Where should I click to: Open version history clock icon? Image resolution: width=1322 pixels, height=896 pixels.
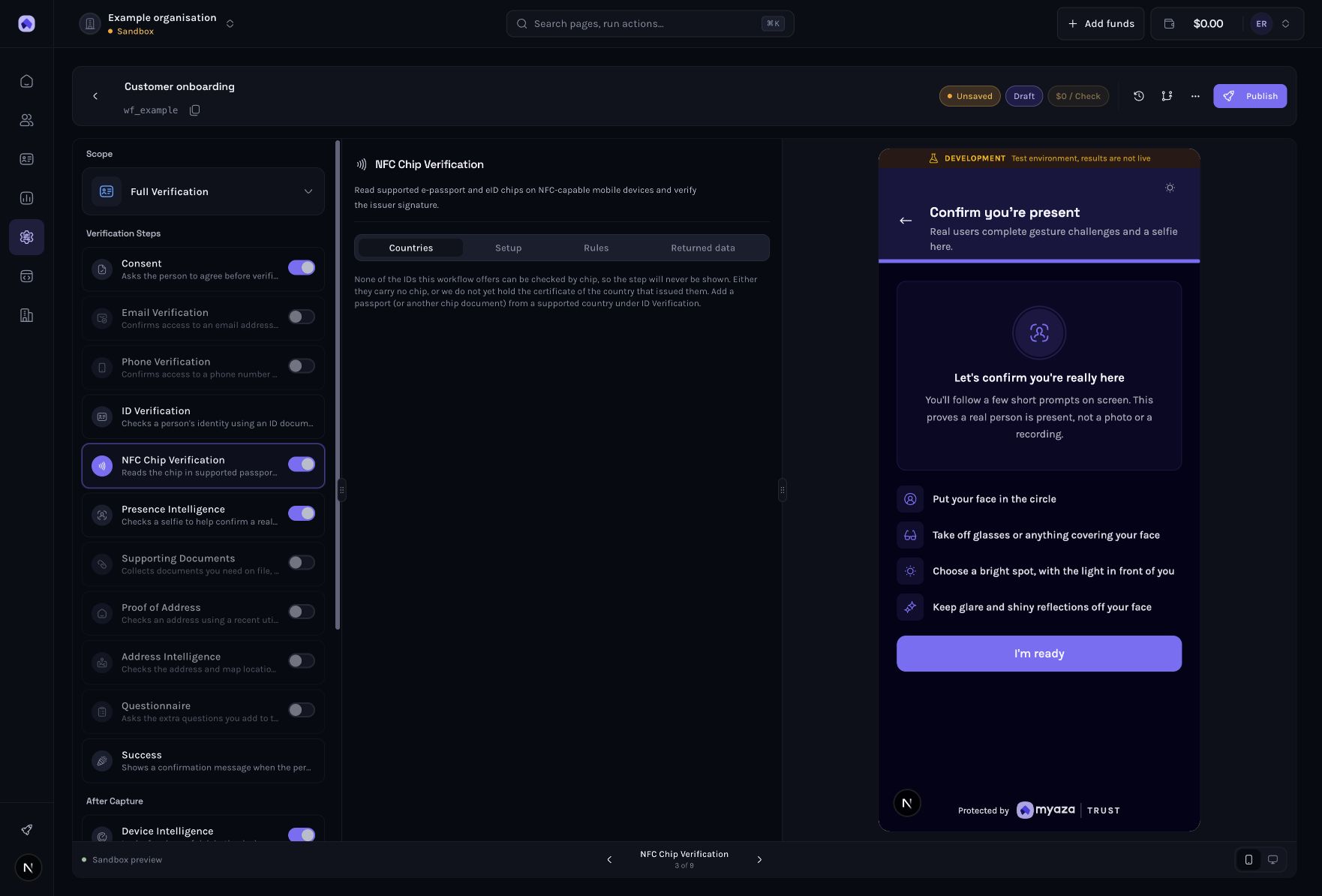point(1138,96)
